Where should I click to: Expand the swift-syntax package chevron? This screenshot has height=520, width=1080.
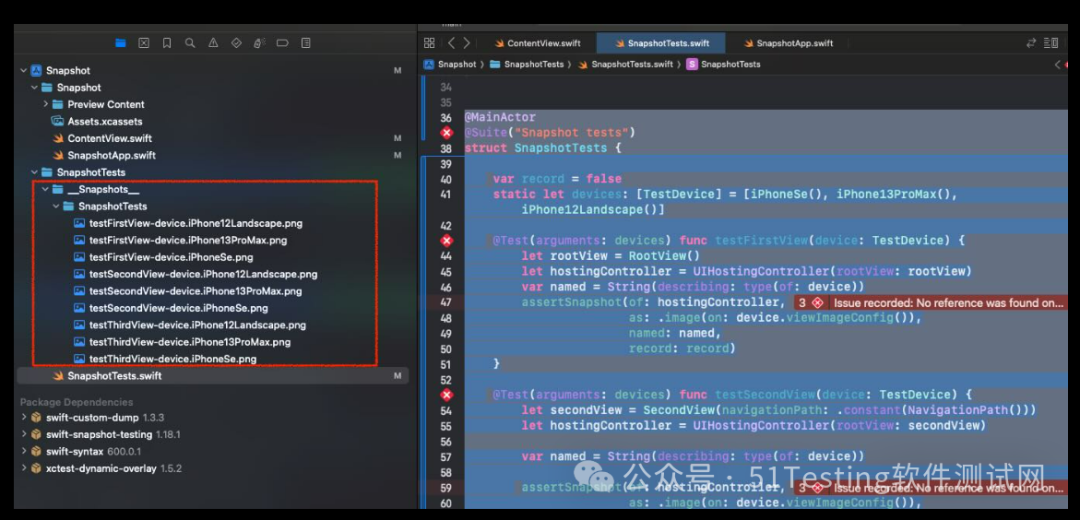click(23, 451)
